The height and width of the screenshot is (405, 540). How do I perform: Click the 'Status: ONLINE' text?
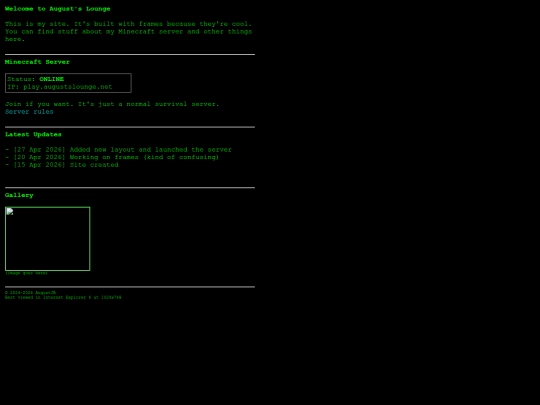(36, 79)
